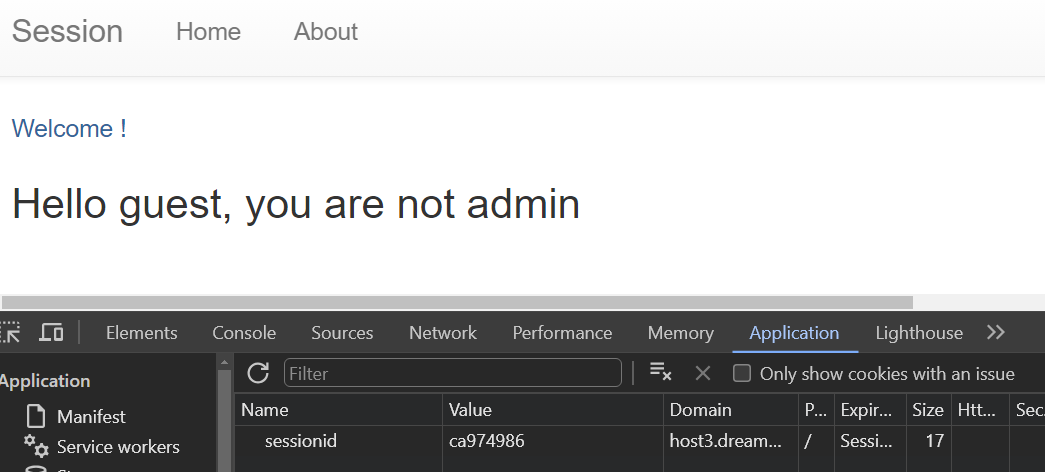Click the Session brand link

point(67,31)
